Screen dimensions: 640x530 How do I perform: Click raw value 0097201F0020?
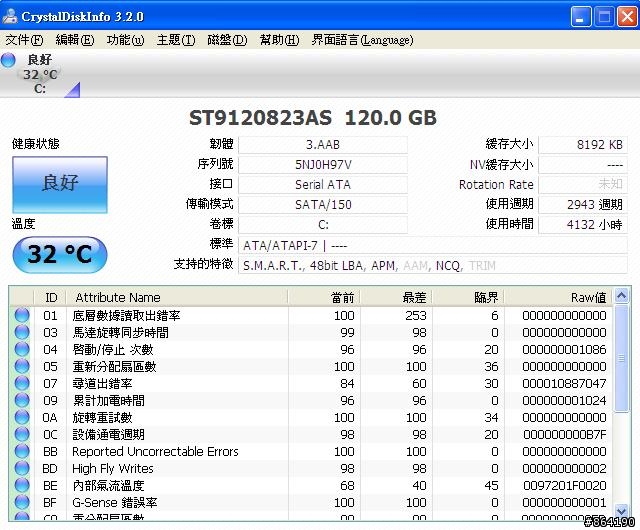pyautogui.click(x=564, y=486)
